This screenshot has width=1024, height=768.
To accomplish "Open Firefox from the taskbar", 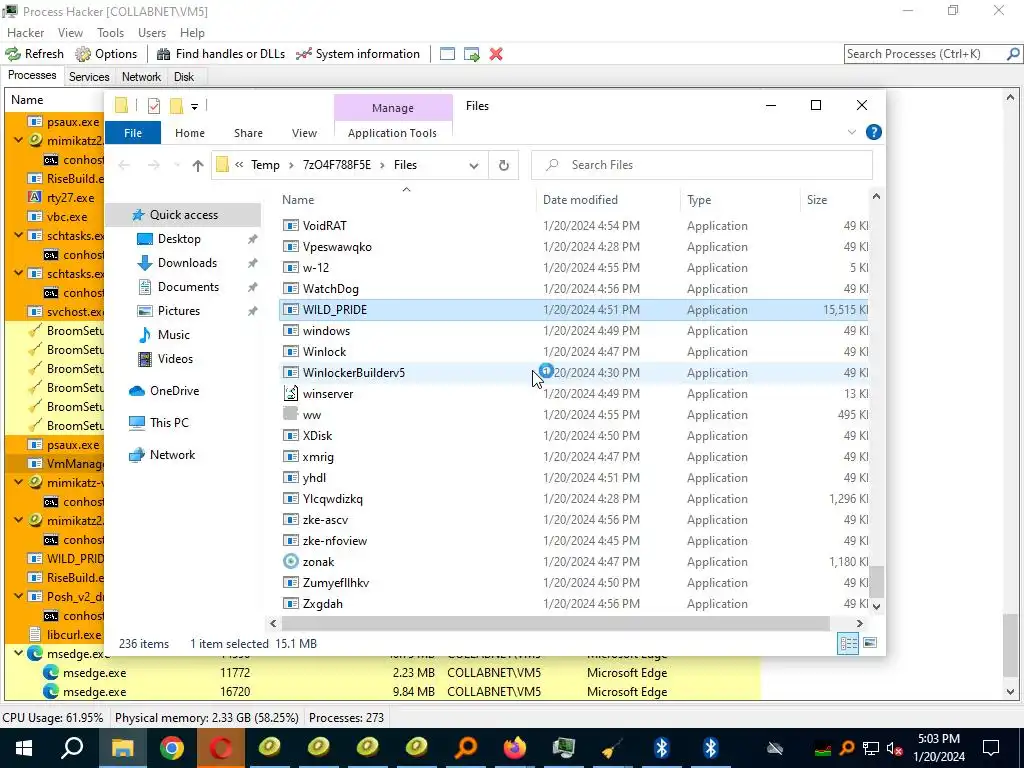I will tap(515, 748).
